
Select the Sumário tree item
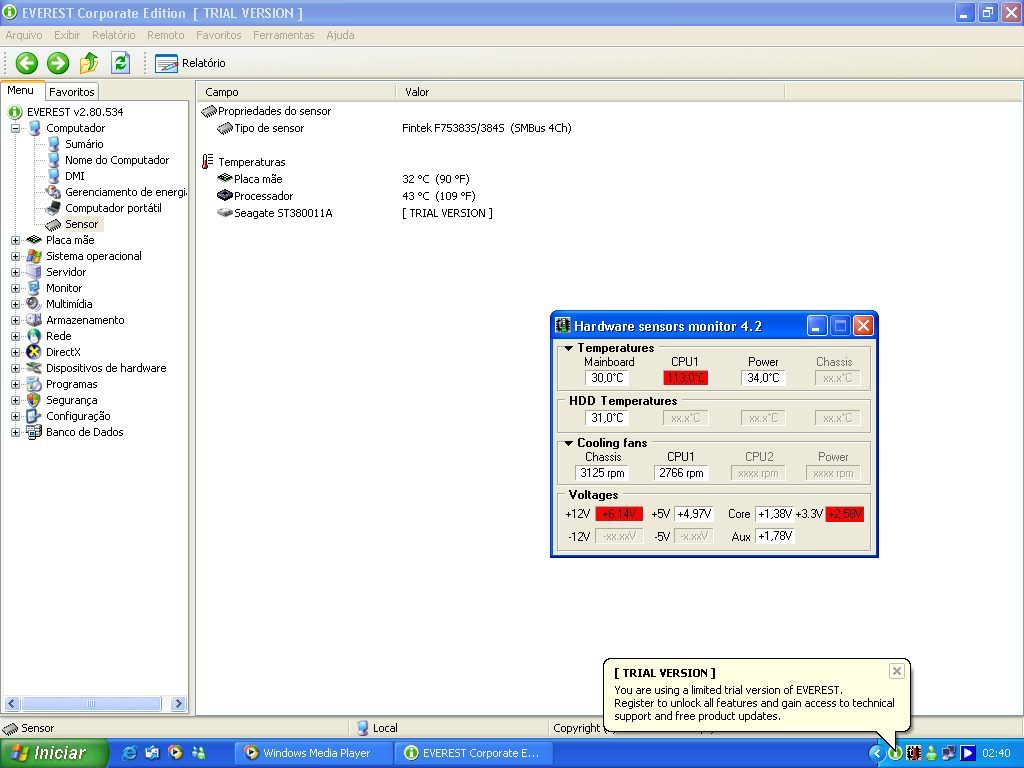pos(84,144)
